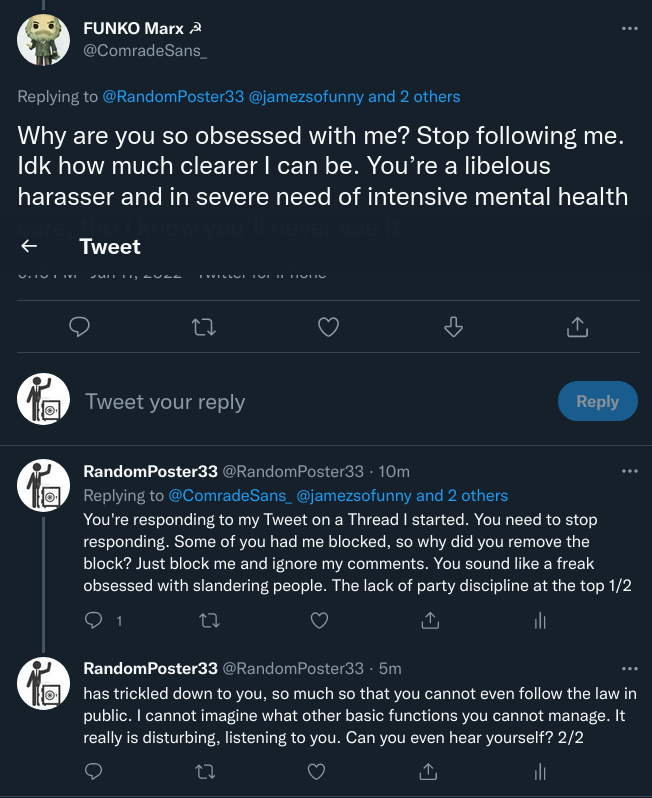The height and width of the screenshot is (798, 652).
Task: Like FUNKO Marx's main tweet
Action: click(x=328, y=327)
